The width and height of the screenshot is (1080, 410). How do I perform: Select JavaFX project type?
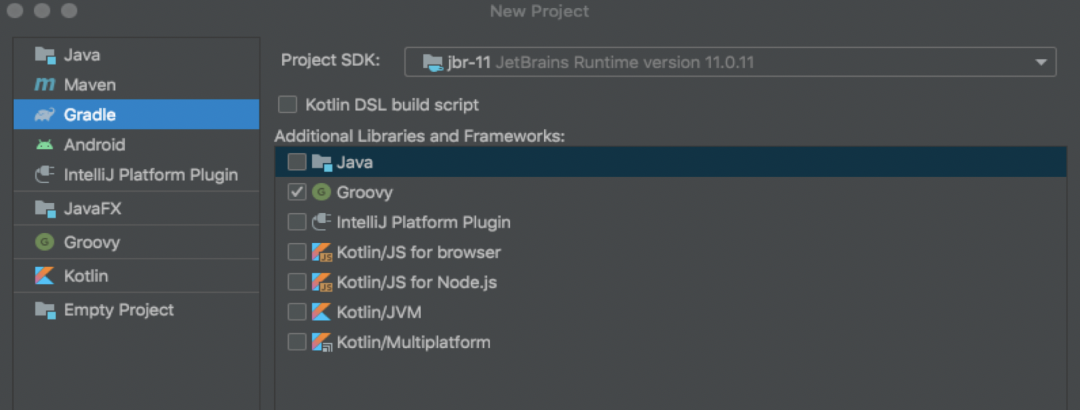[136, 209]
